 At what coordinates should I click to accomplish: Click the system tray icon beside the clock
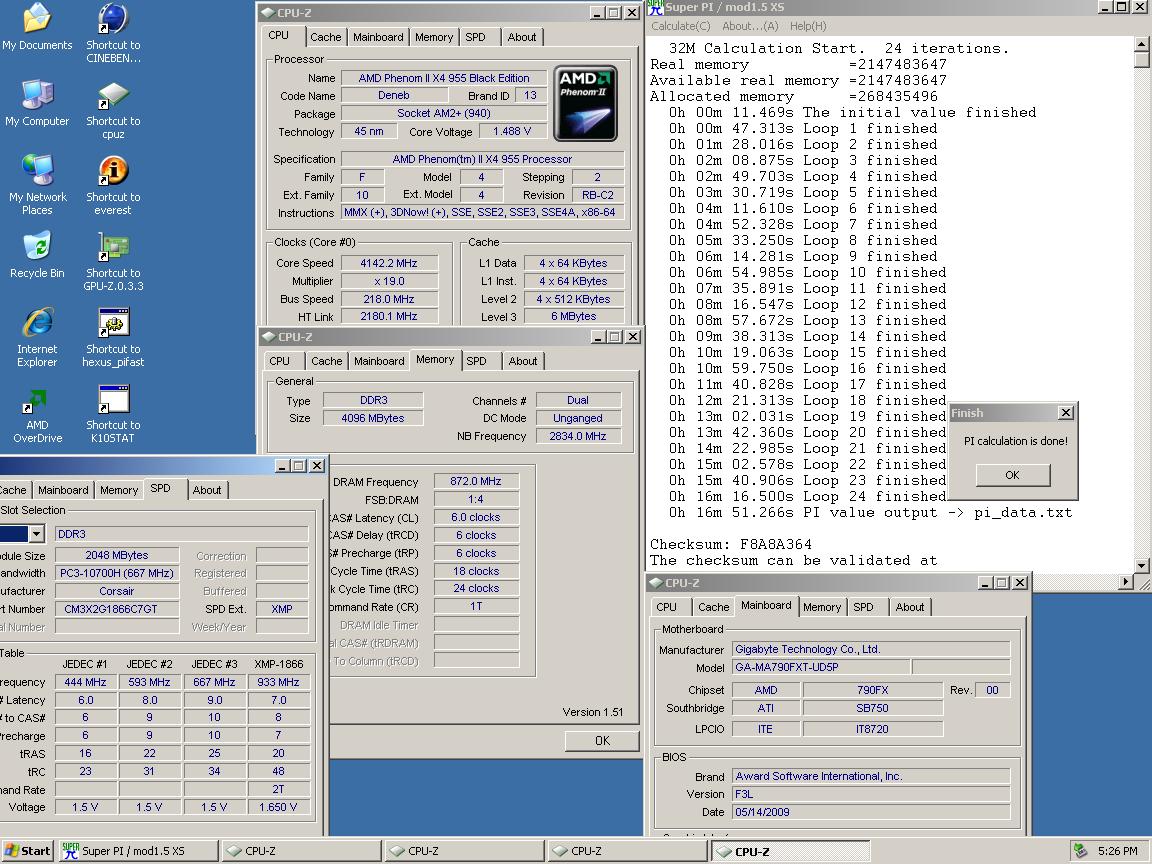point(1080,851)
